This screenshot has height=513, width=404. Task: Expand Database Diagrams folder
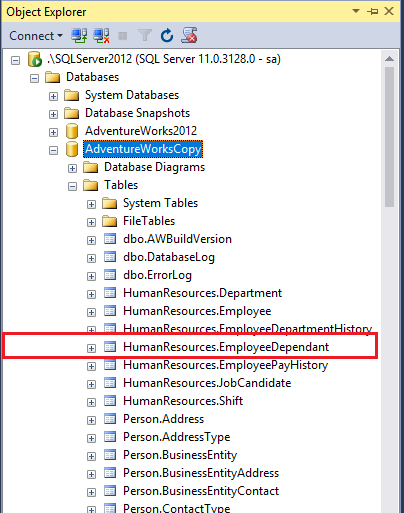click(72, 168)
